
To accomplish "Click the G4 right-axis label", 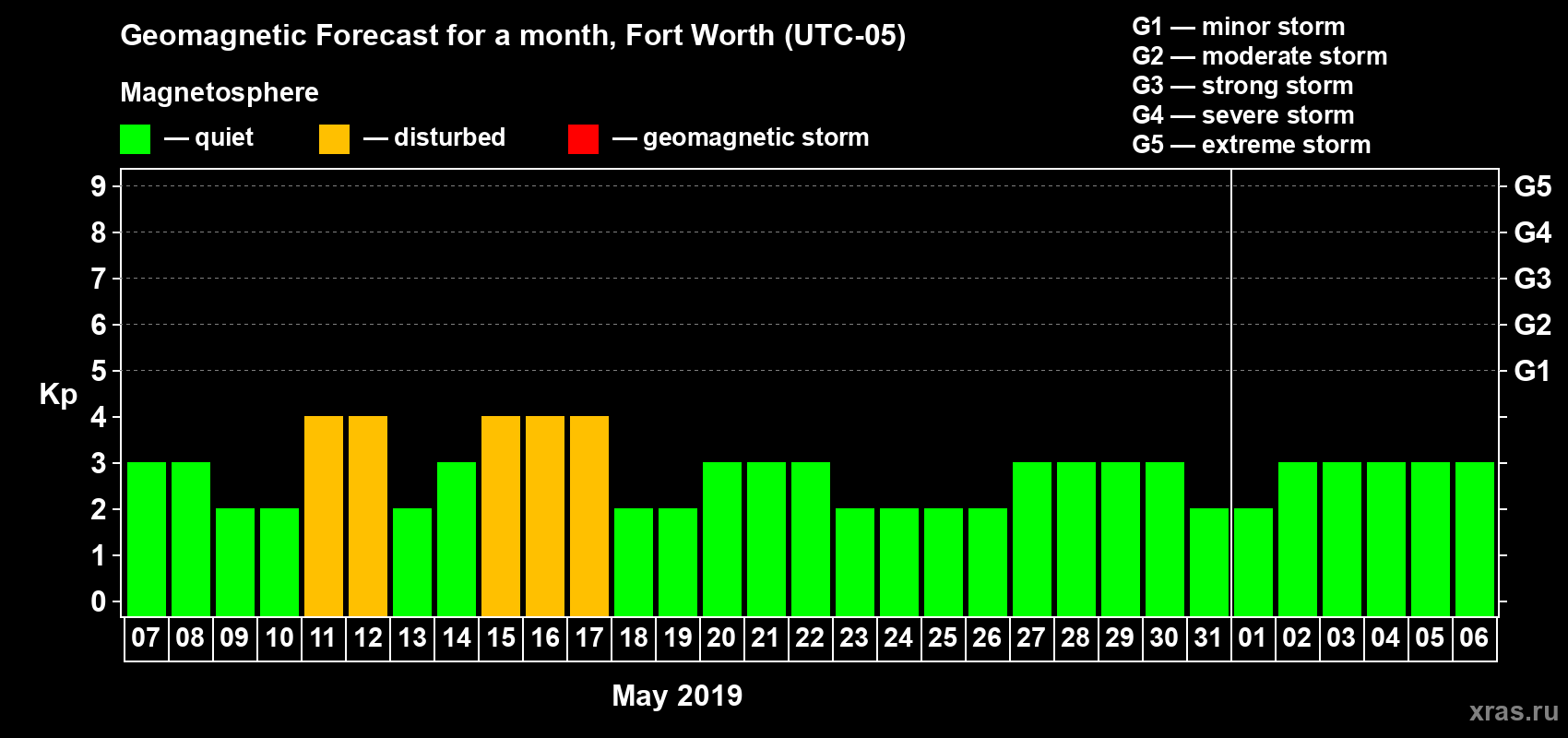I will click(1533, 232).
